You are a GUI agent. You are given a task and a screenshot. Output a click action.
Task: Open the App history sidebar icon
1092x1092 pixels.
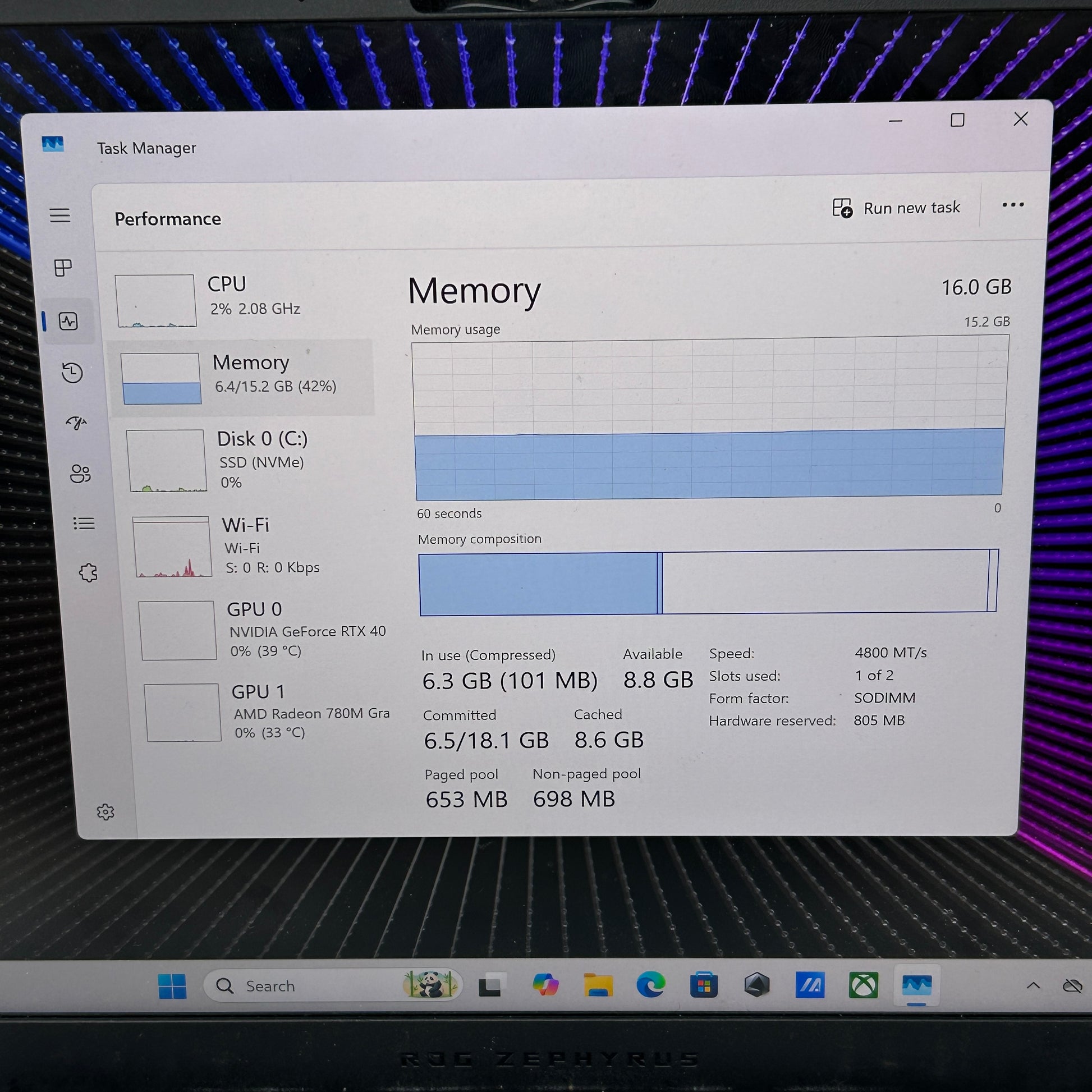click(x=72, y=373)
